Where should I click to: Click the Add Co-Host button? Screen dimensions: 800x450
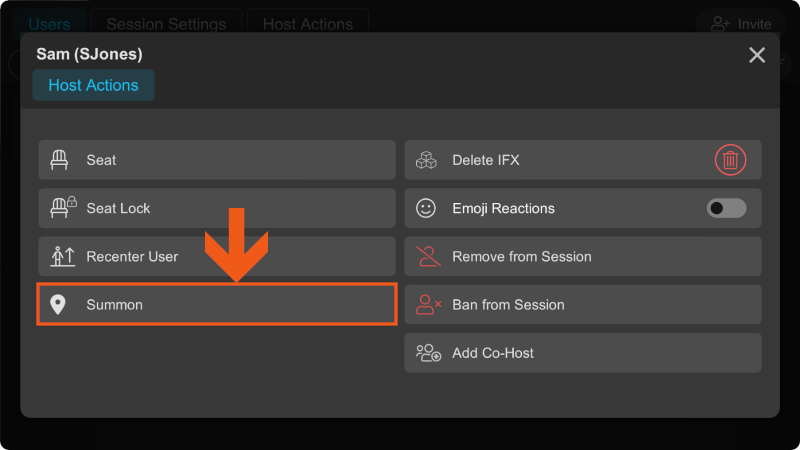click(x=583, y=353)
